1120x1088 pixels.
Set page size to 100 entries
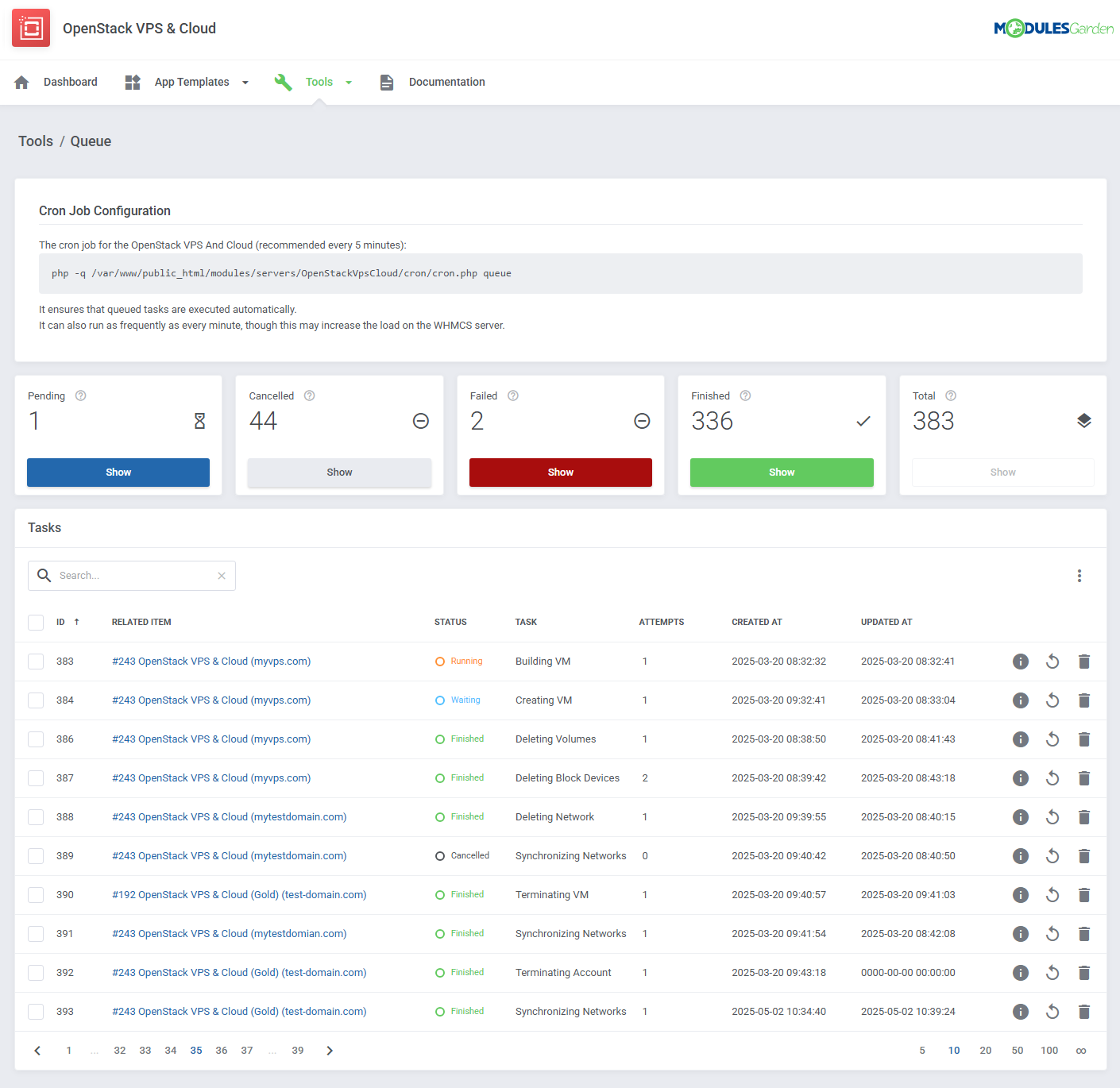click(x=1049, y=1050)
